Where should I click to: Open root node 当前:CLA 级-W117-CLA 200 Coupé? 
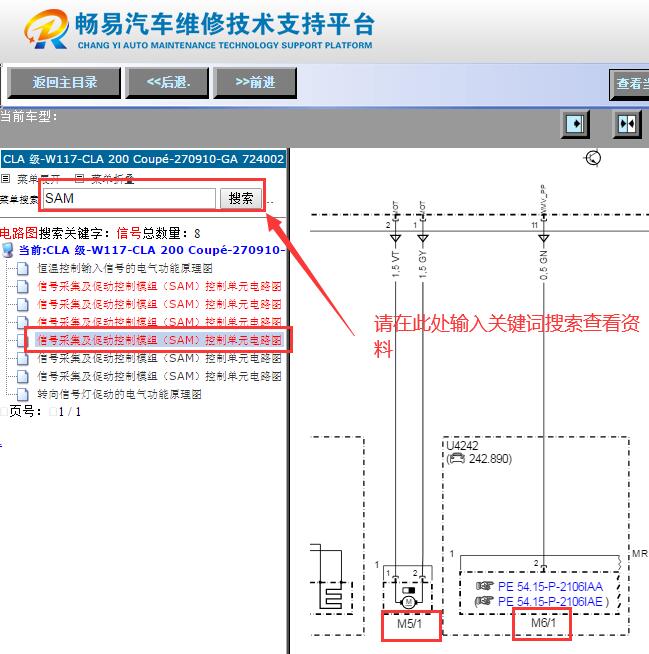tap(152, 250)
